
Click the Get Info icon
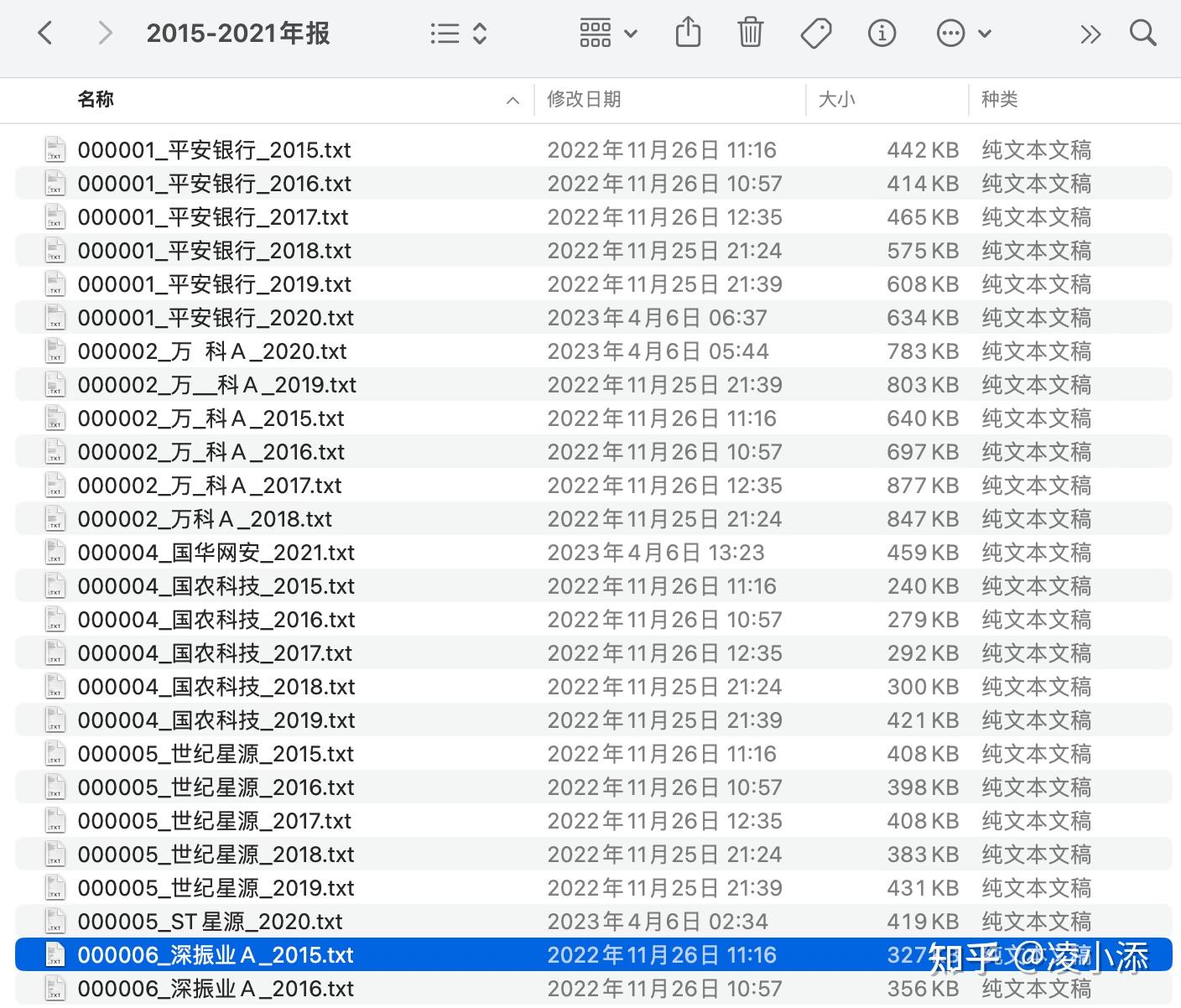(x=882, y=34)
